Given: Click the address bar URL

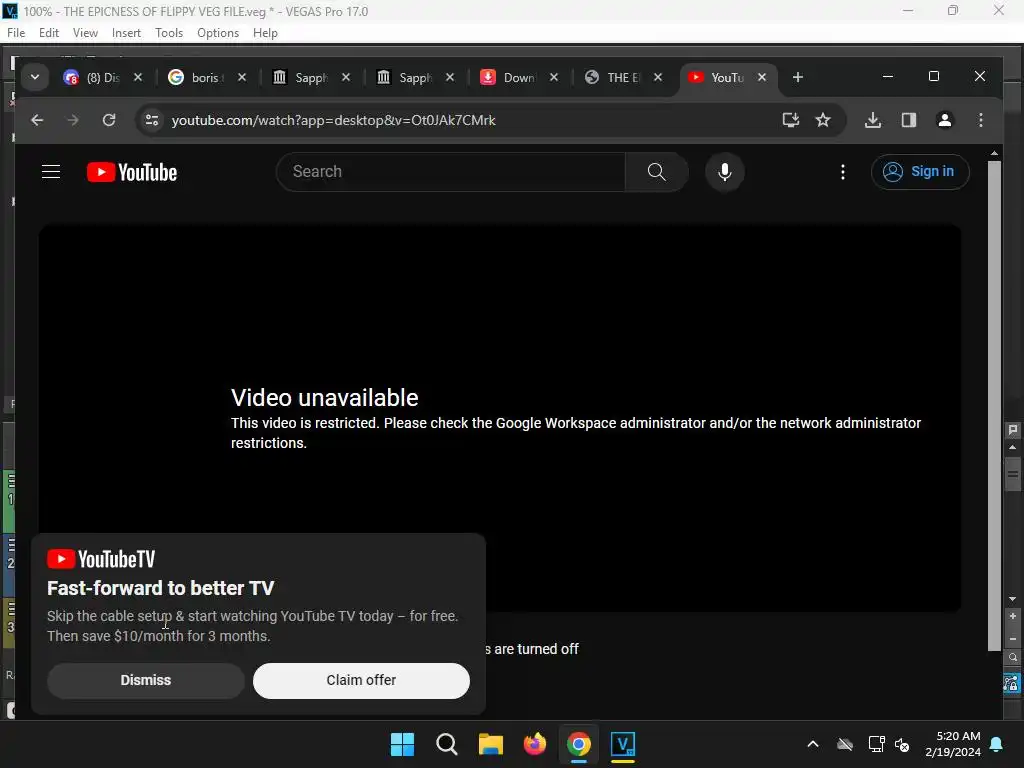Looking at the screenshot, I should [x=334, y=120].
